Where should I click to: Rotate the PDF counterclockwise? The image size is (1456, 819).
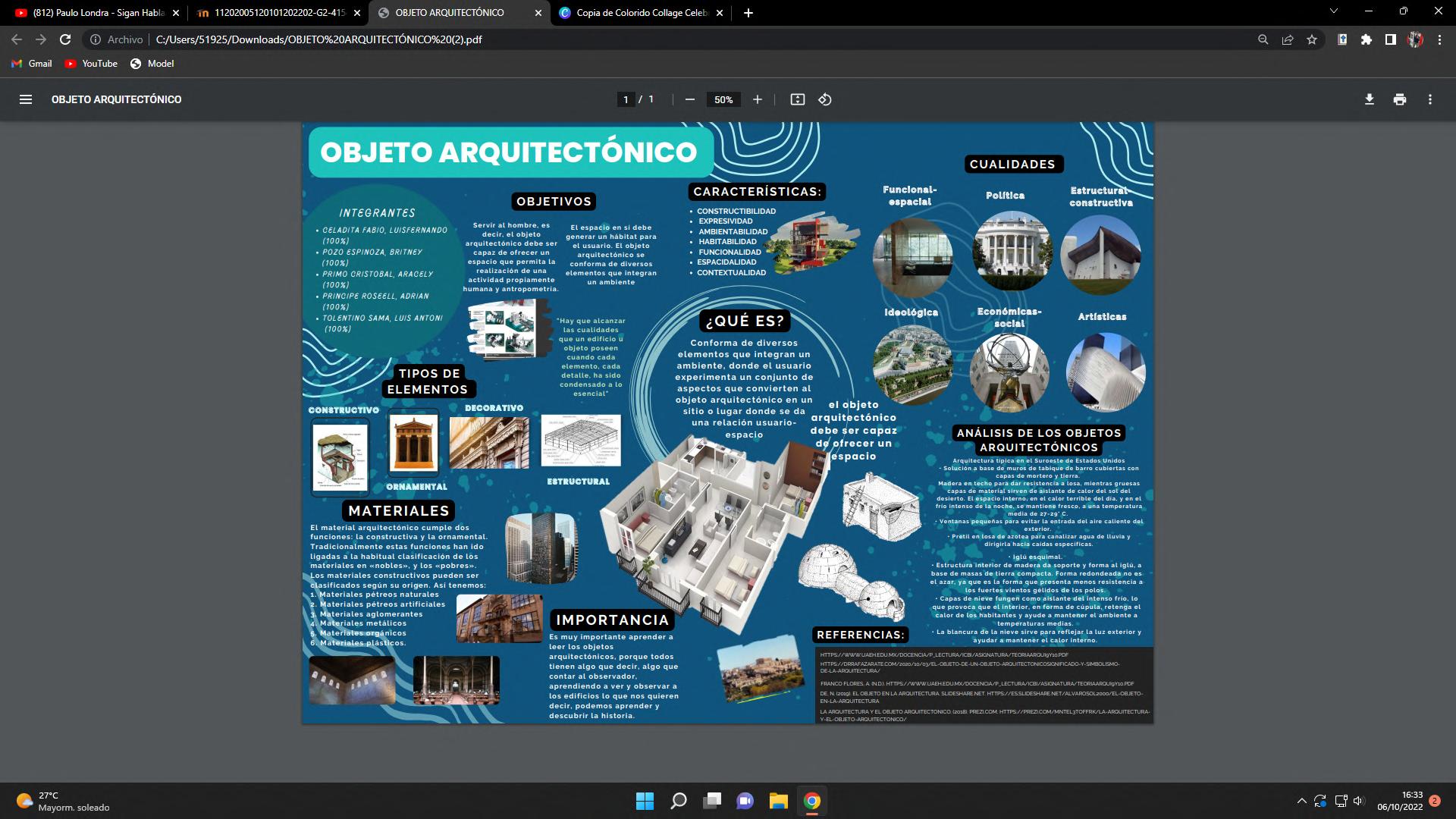825,99
